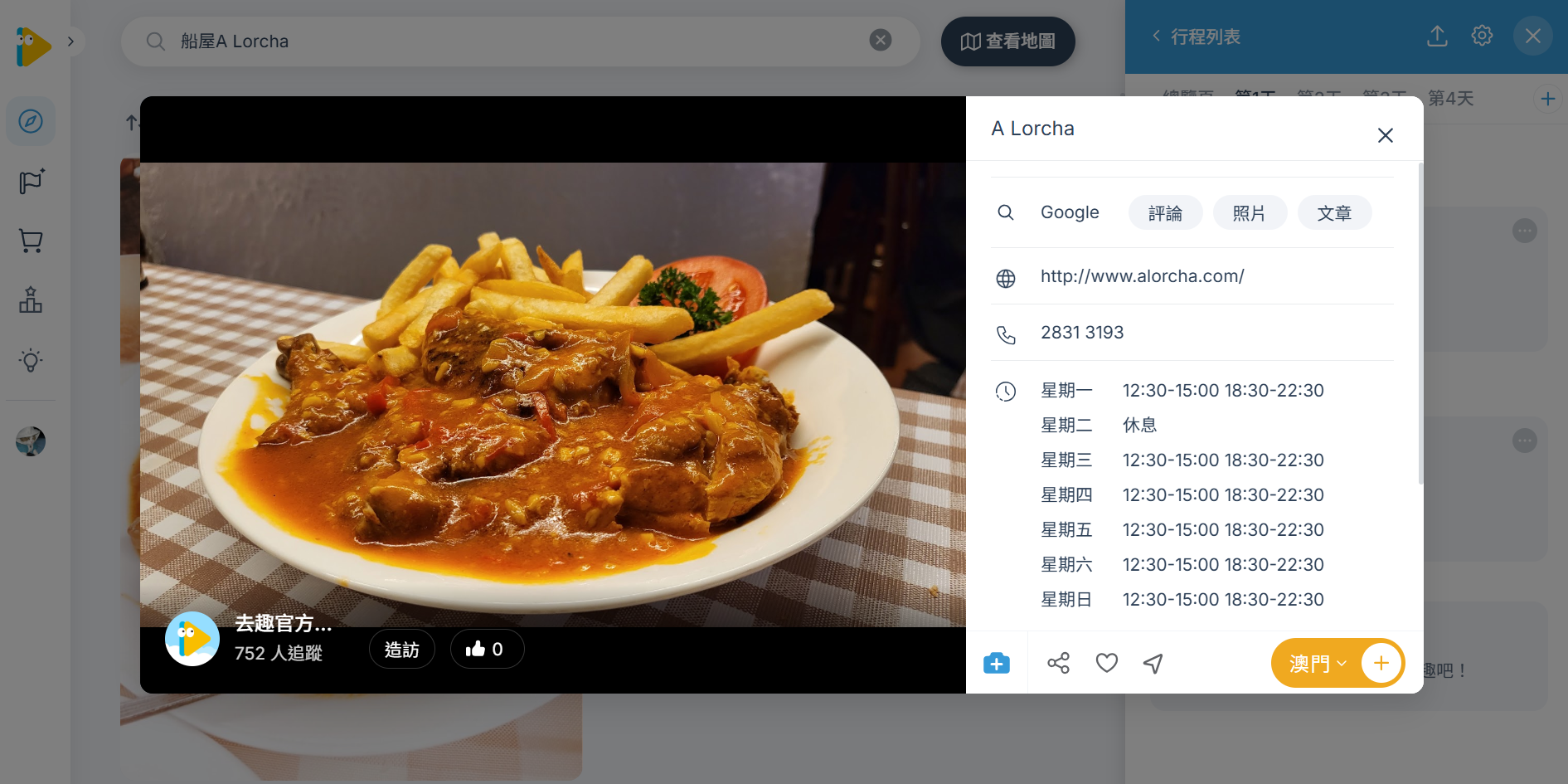The height and width of the screenshot is (784, 1568).
Task: Clear the search field text
Action: pyautogui.click(x=881, y=40)
